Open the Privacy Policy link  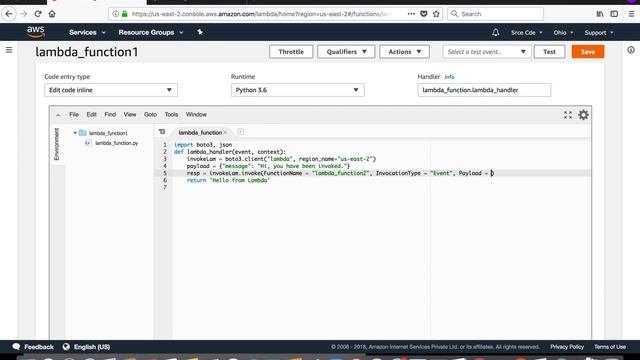coord(567,347)
